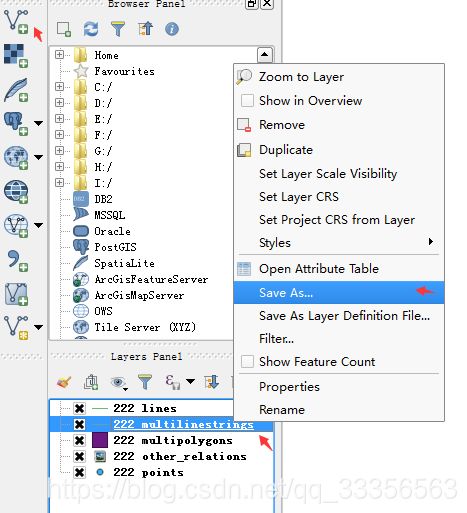The image size is (467, 513).
Task: Click the Expand All icon in Layers Panel
Action: (211, 382)
